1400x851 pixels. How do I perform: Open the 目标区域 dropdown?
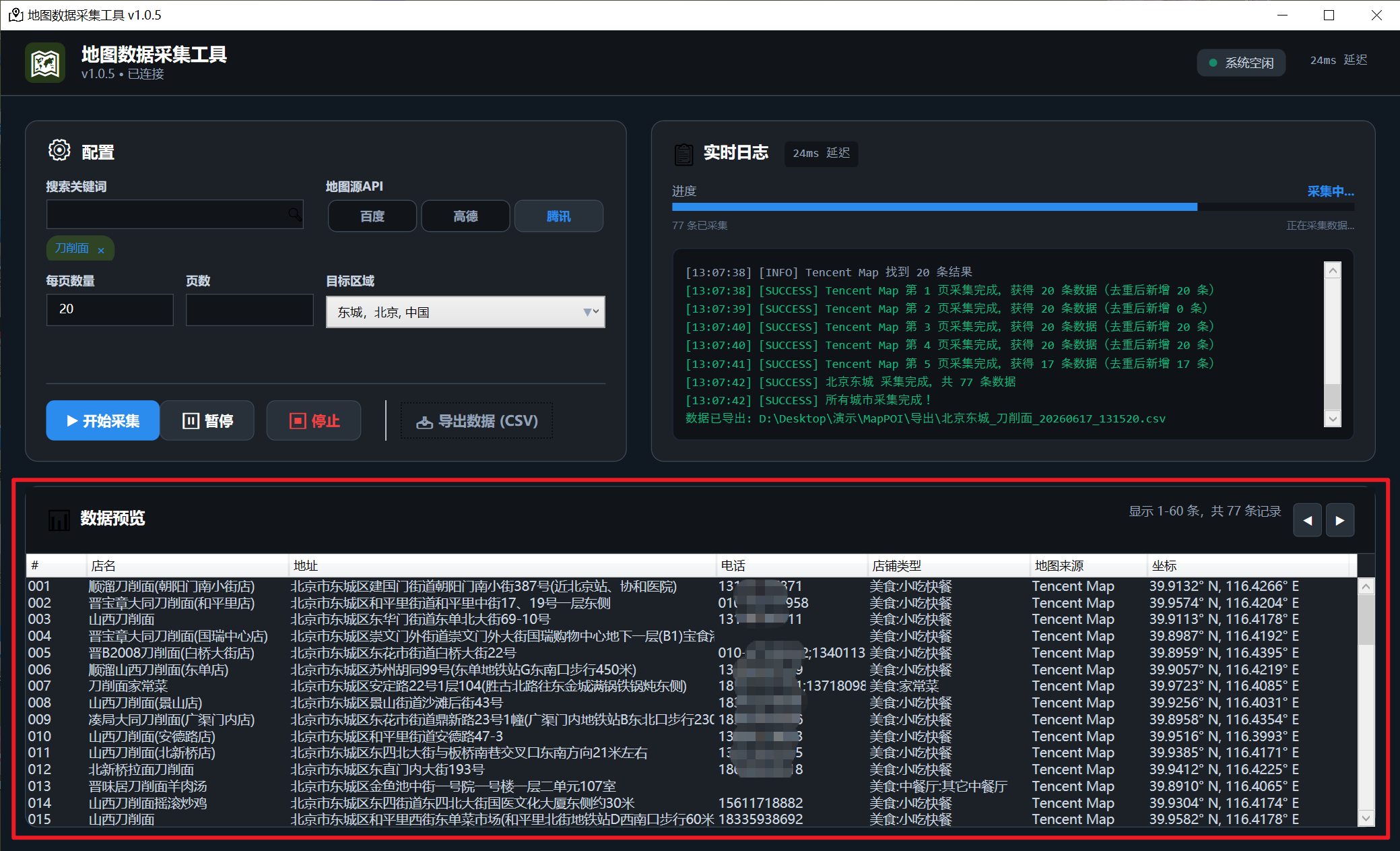click(x=465, y=312)
